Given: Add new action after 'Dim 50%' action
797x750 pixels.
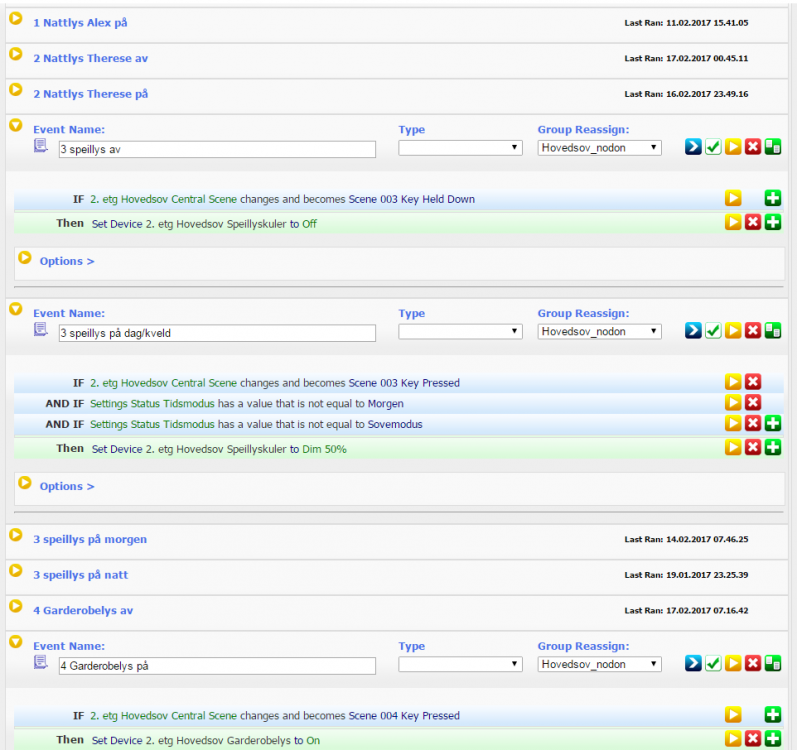Looking at the screenshot, I should [x=773, y=447].
